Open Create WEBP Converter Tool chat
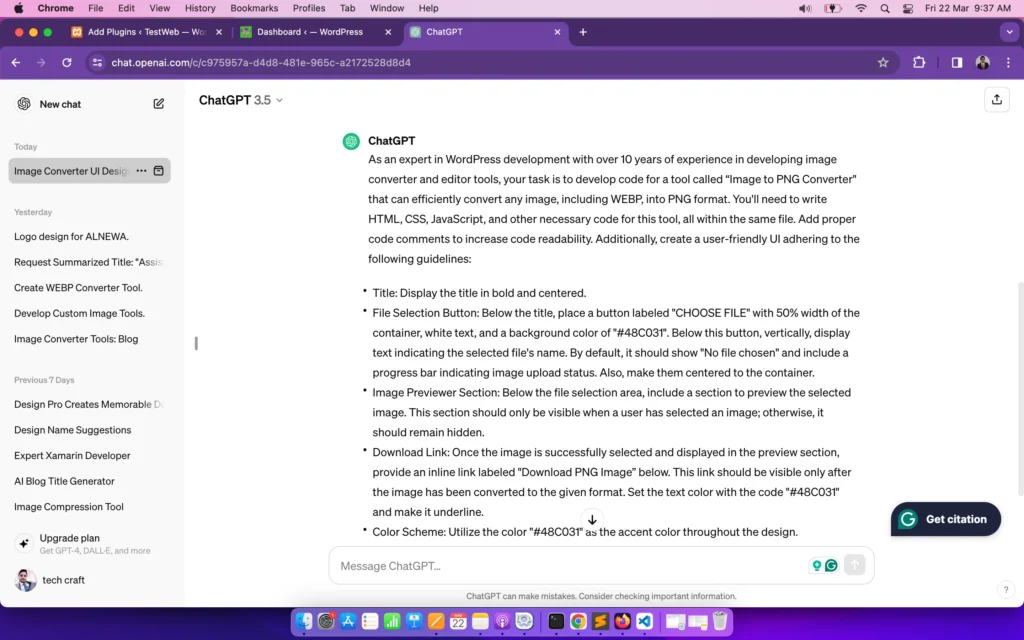Screen dimensions: 1024x640 click(x=78, y=288)
